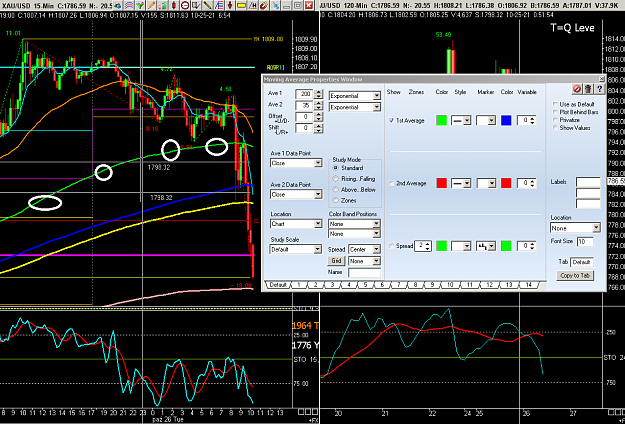625x424 pixels.
Task: Select the diagonal trend line tool
Action: (207, 6)
